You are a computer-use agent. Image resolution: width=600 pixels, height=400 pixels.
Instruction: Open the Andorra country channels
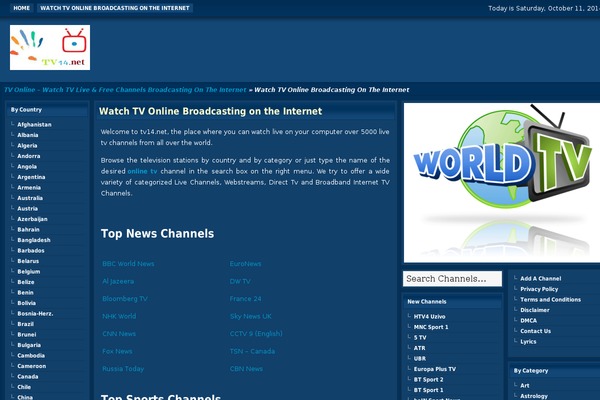pyautogui.click(x=29, y=156)
